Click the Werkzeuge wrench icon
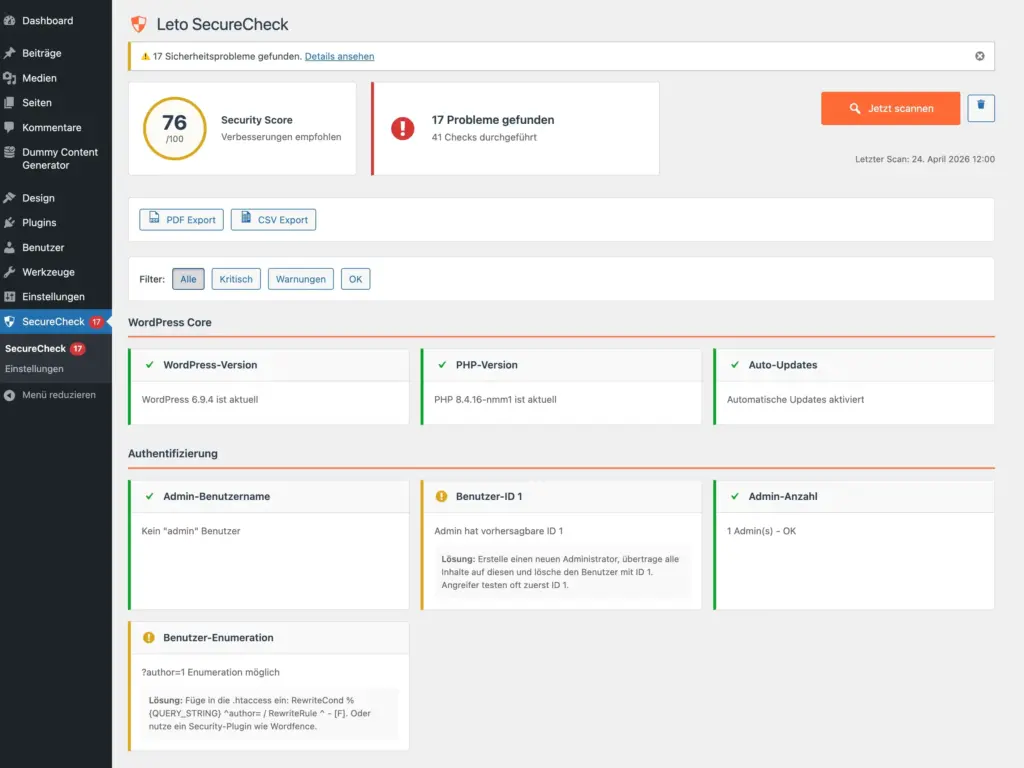 coord(9,272)
